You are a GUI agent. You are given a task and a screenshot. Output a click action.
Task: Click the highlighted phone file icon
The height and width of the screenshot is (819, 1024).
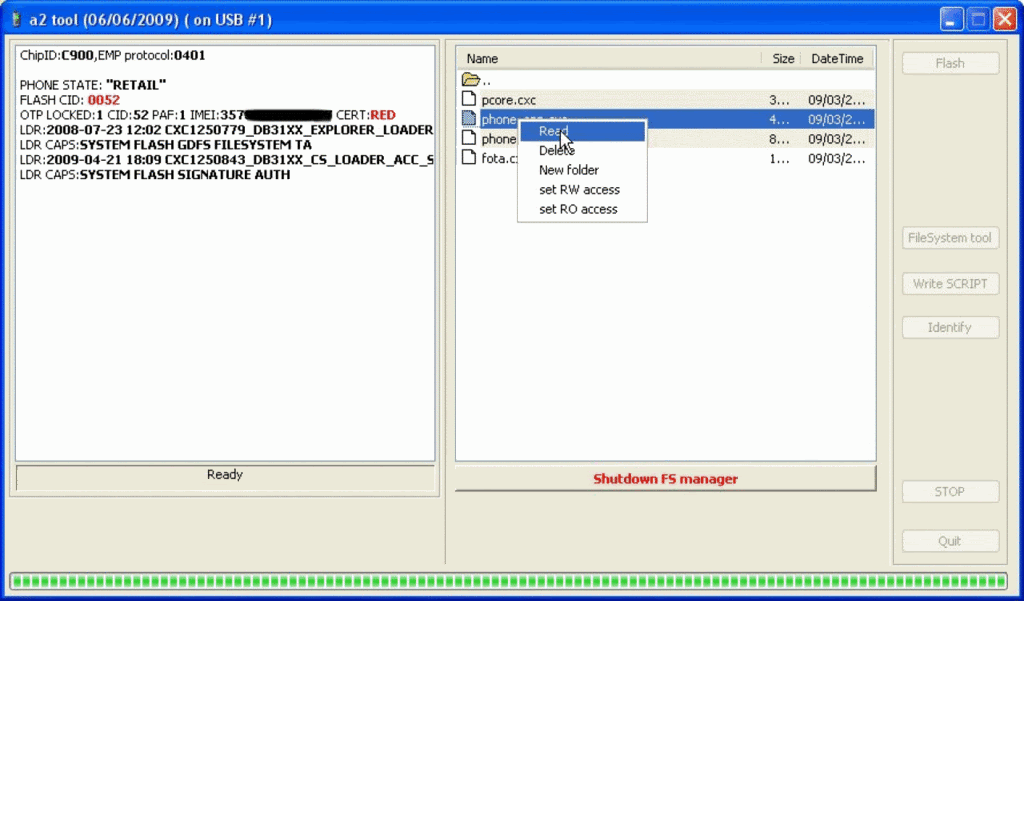pos(470,119)
